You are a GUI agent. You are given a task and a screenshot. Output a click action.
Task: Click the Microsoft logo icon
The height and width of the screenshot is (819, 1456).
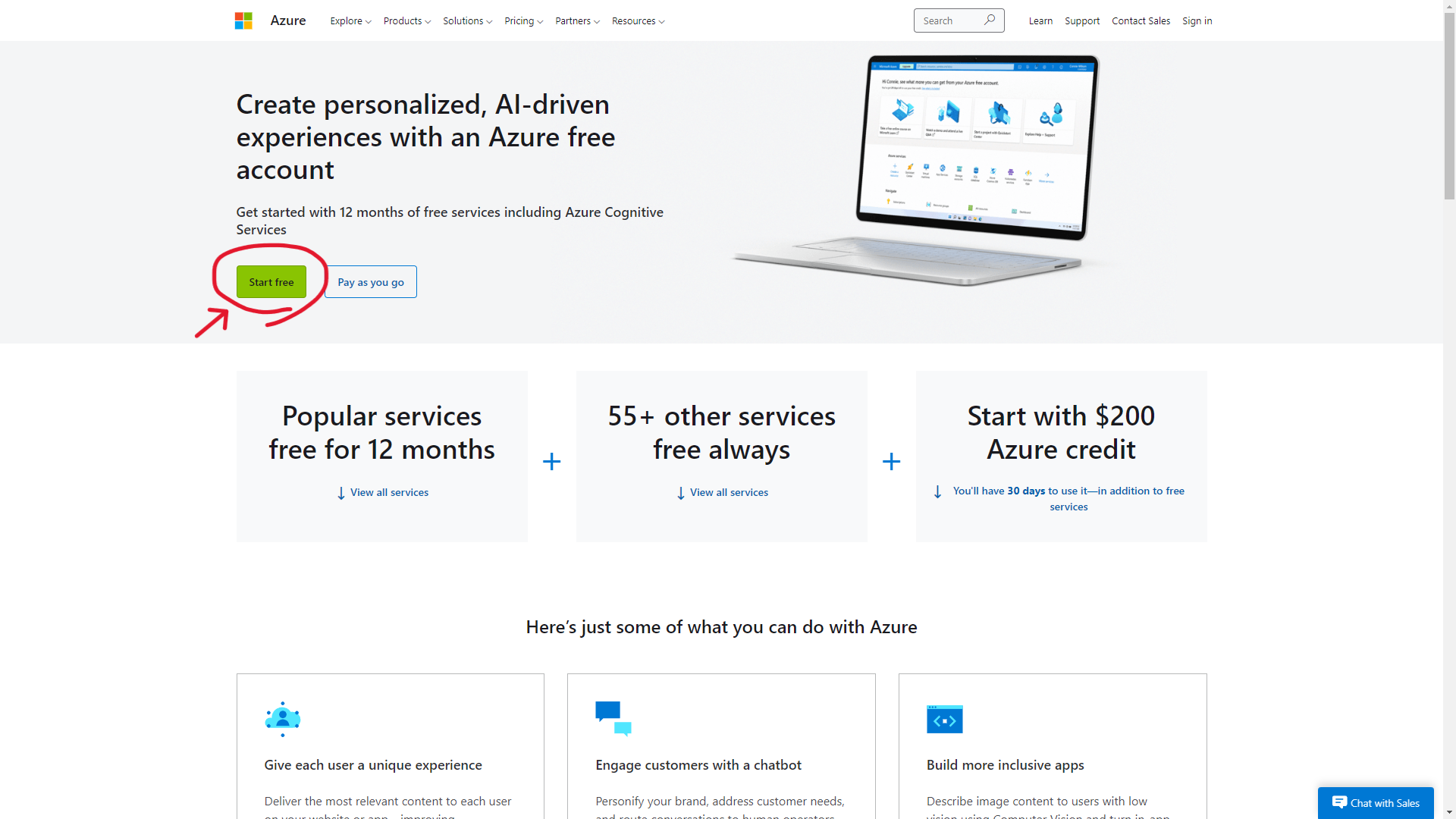click(243, 21)
